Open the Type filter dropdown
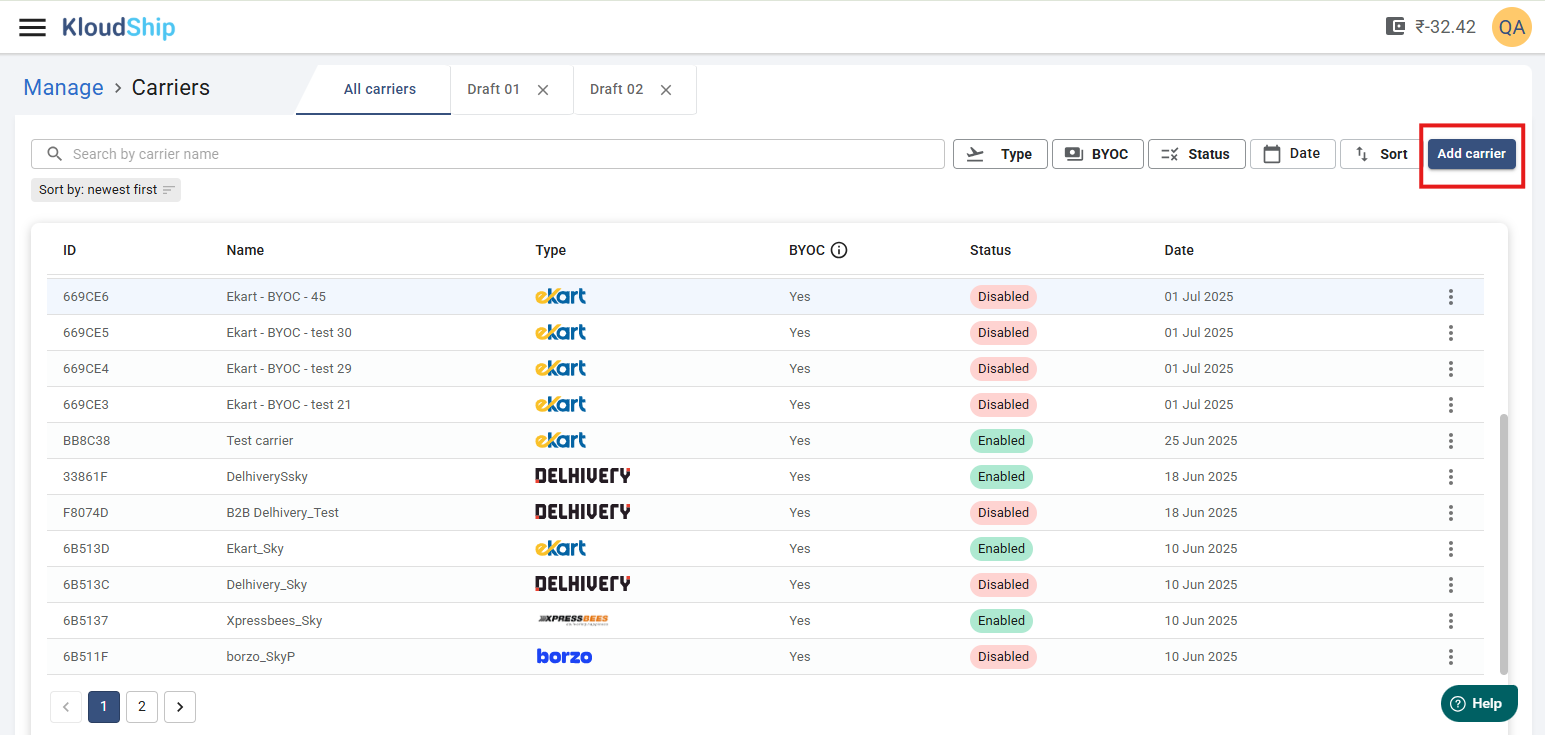 (1000, 154)
